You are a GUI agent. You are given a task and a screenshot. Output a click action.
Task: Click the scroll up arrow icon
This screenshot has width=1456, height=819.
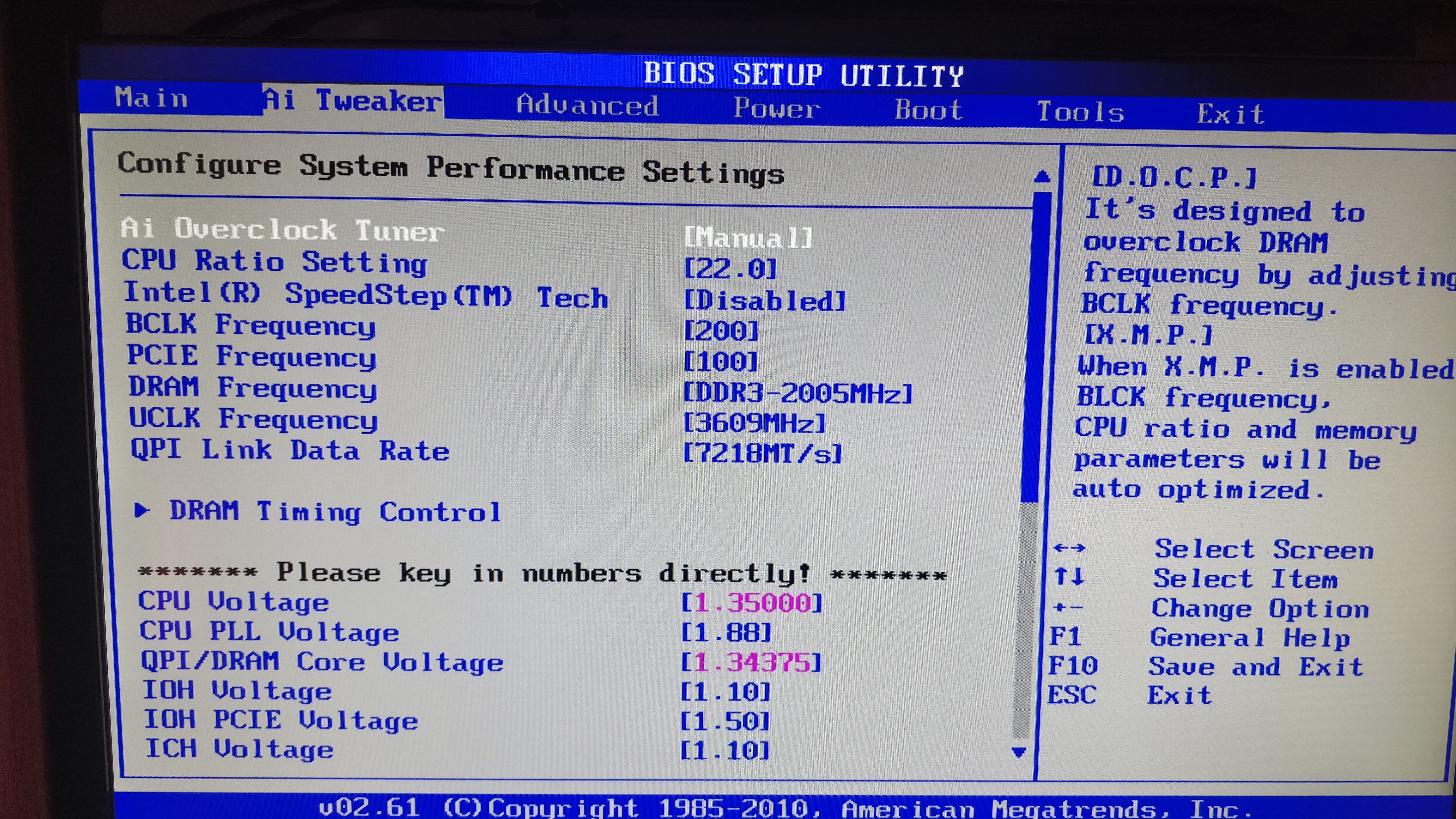coord(1042,177)
